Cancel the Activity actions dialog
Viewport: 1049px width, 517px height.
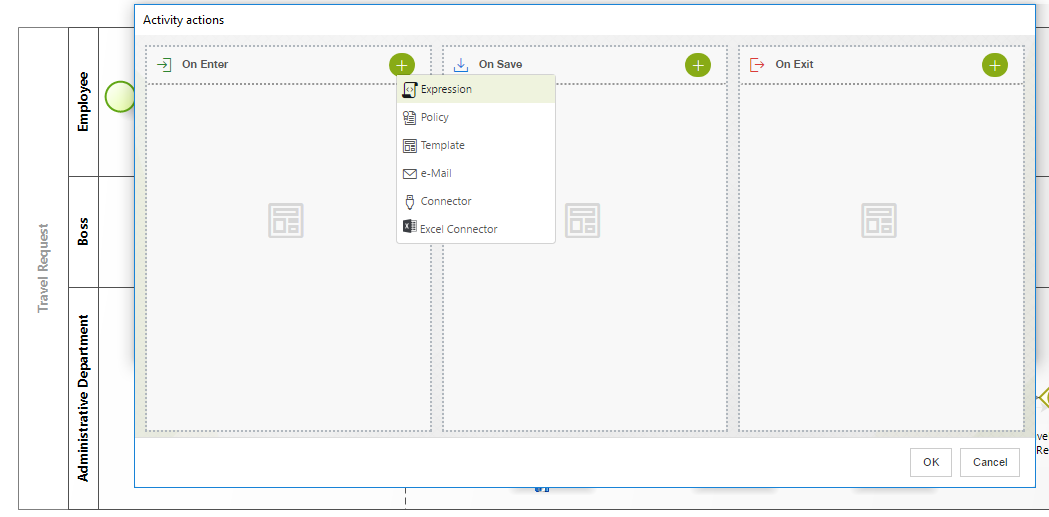[989, 462]
